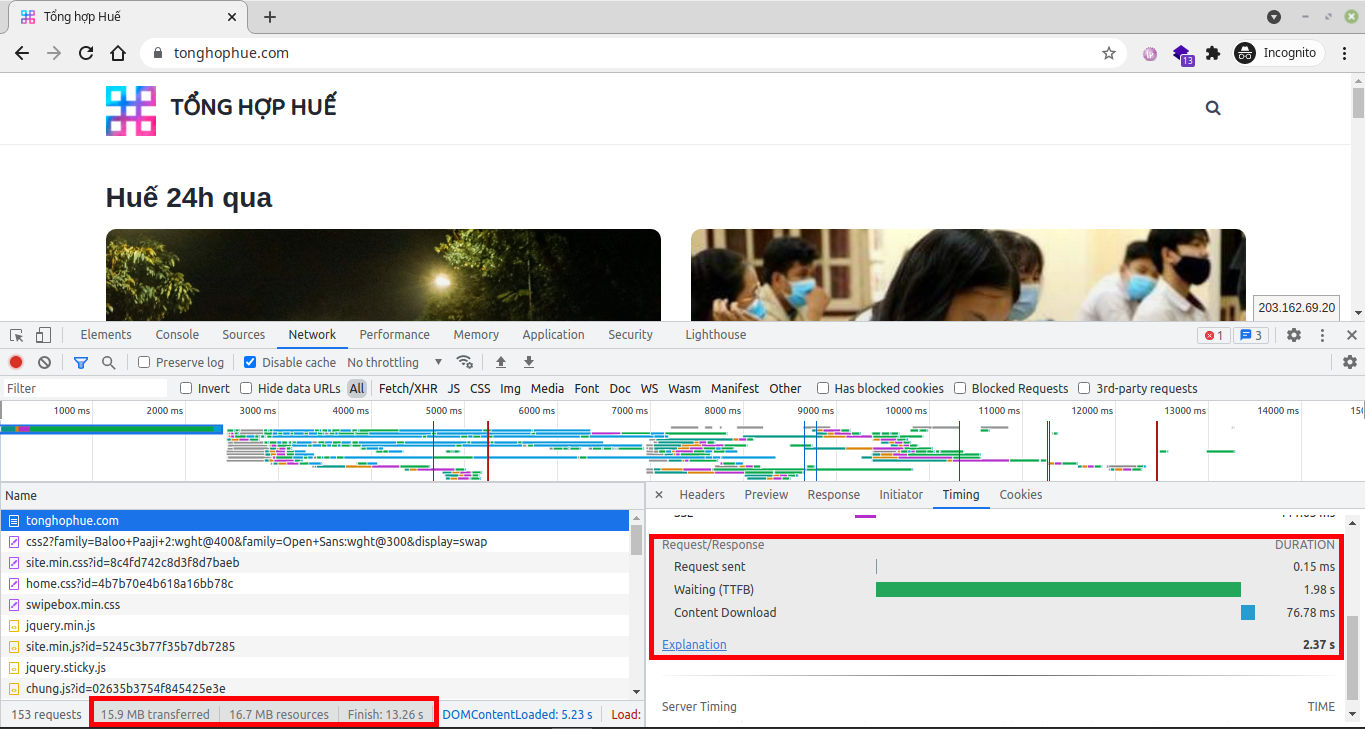This screenshot has height=729, width=1365.
Task: Click the Incognito profile button
Action: point(1277,53)
